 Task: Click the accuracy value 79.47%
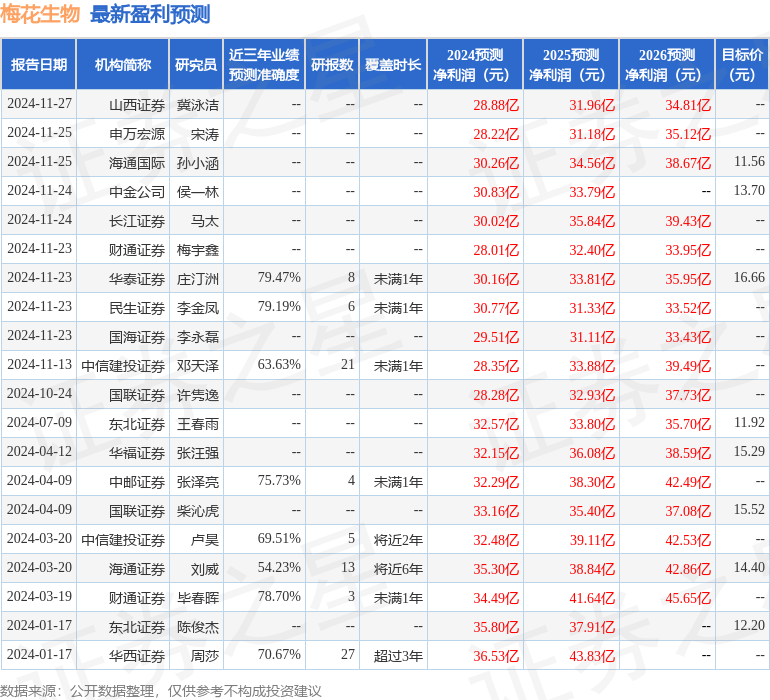pyautogui.click(x=279, y=278)
